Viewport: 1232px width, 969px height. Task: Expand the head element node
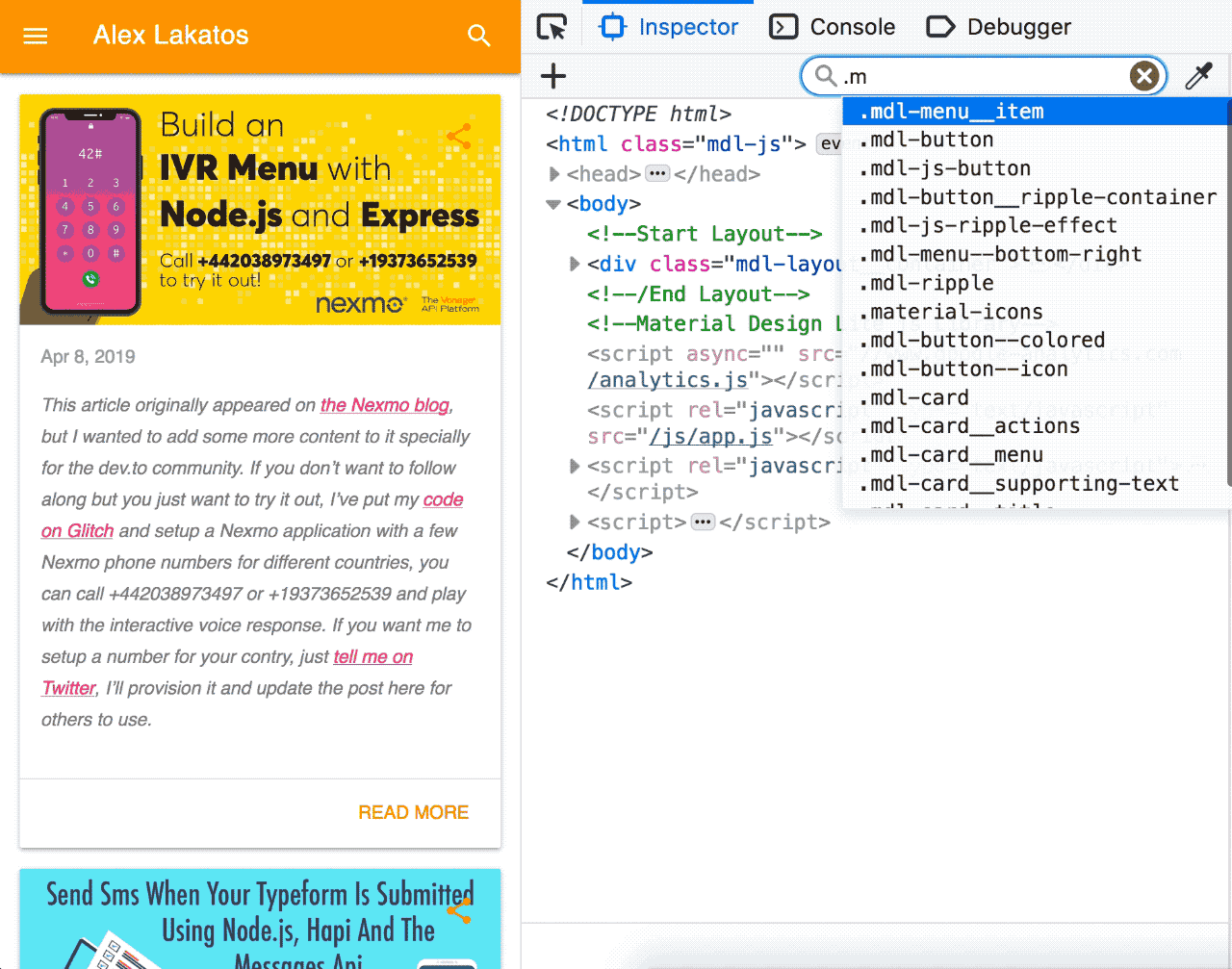click(553, 174)
